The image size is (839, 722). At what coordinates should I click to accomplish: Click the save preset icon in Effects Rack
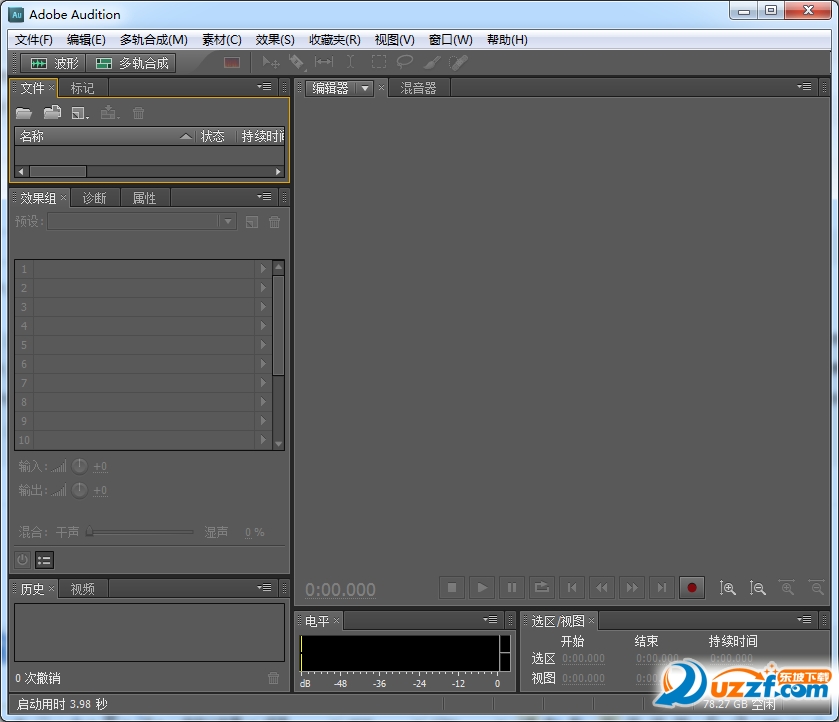[x=251, y=222]
